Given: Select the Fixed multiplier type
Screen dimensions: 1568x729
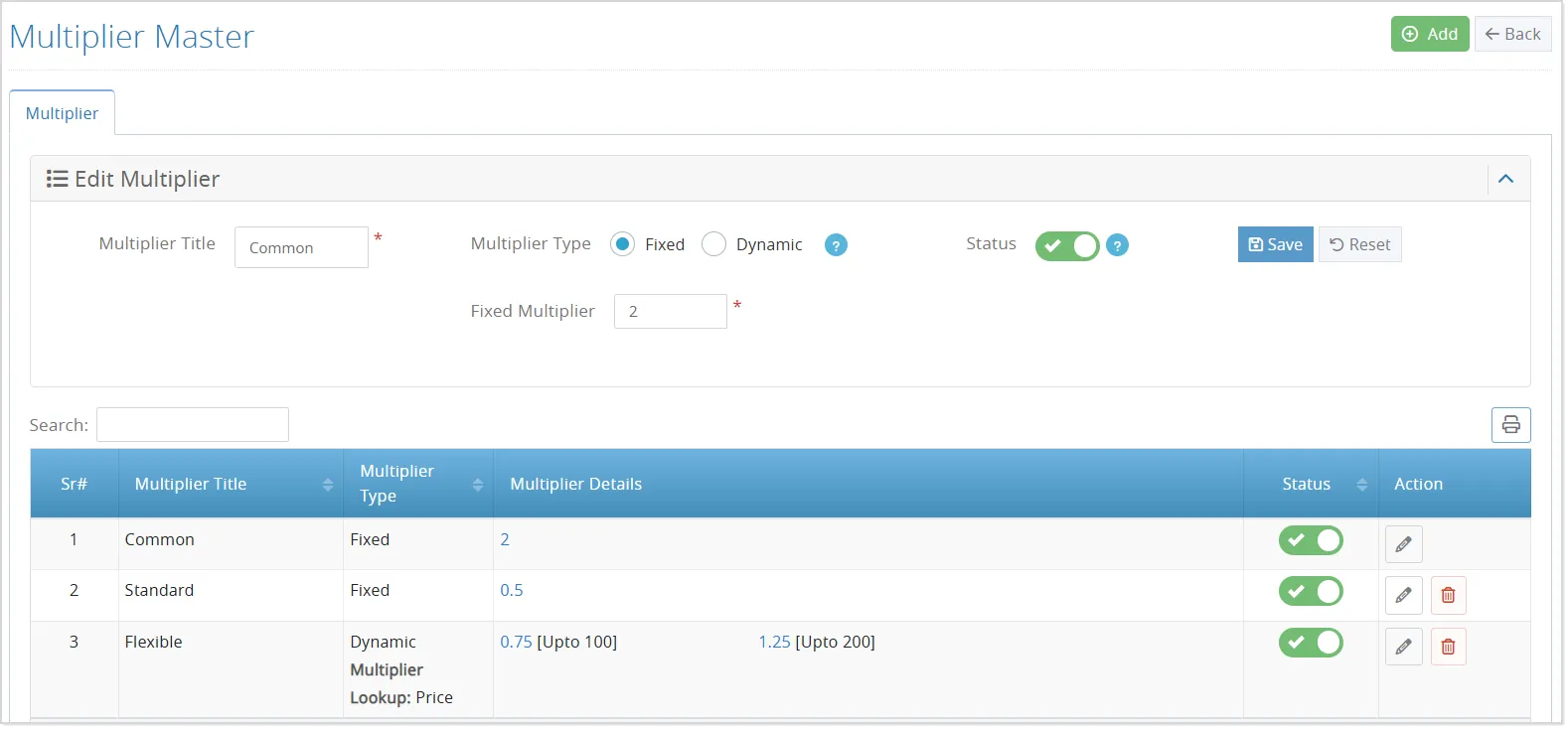Looking at the screenshot, I should click(622, 244).
